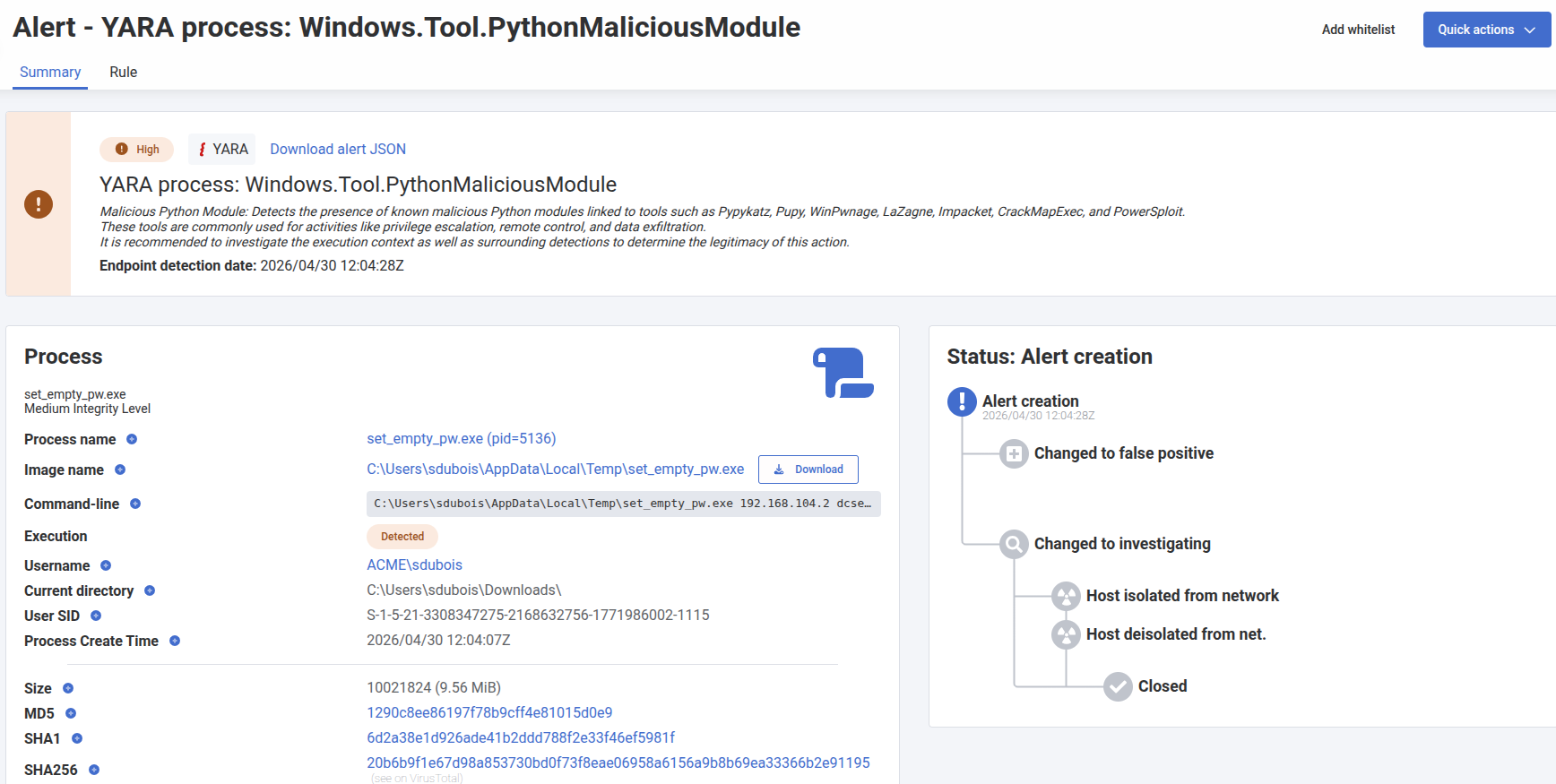This screenshot has width=1556, height=784.
Task: Click the Closed checkmark status icon
Action: coord(1118,686)
